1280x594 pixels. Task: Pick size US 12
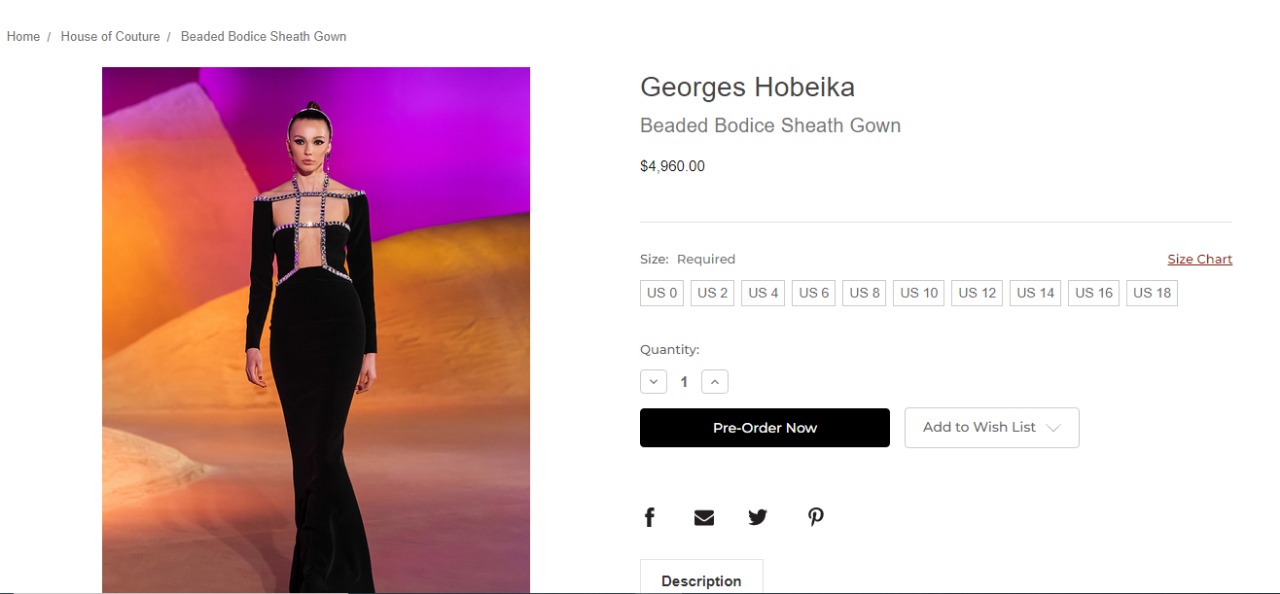click(977, 293)
